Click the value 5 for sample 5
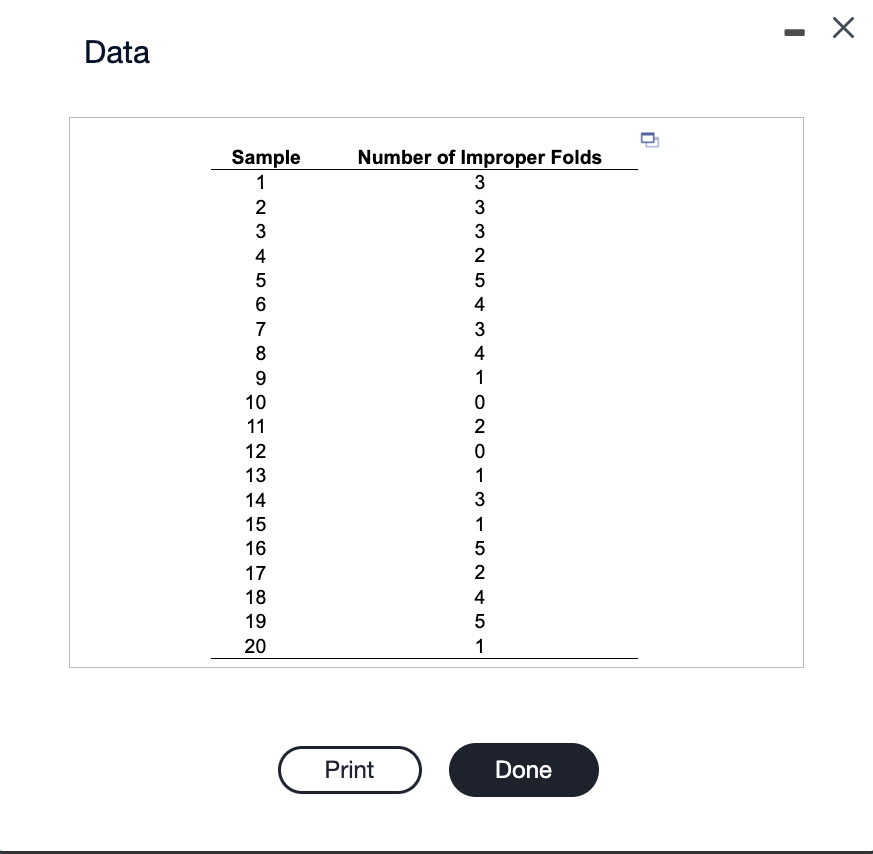This screenshot has height=854, width=873. click(x=479, y=280)
